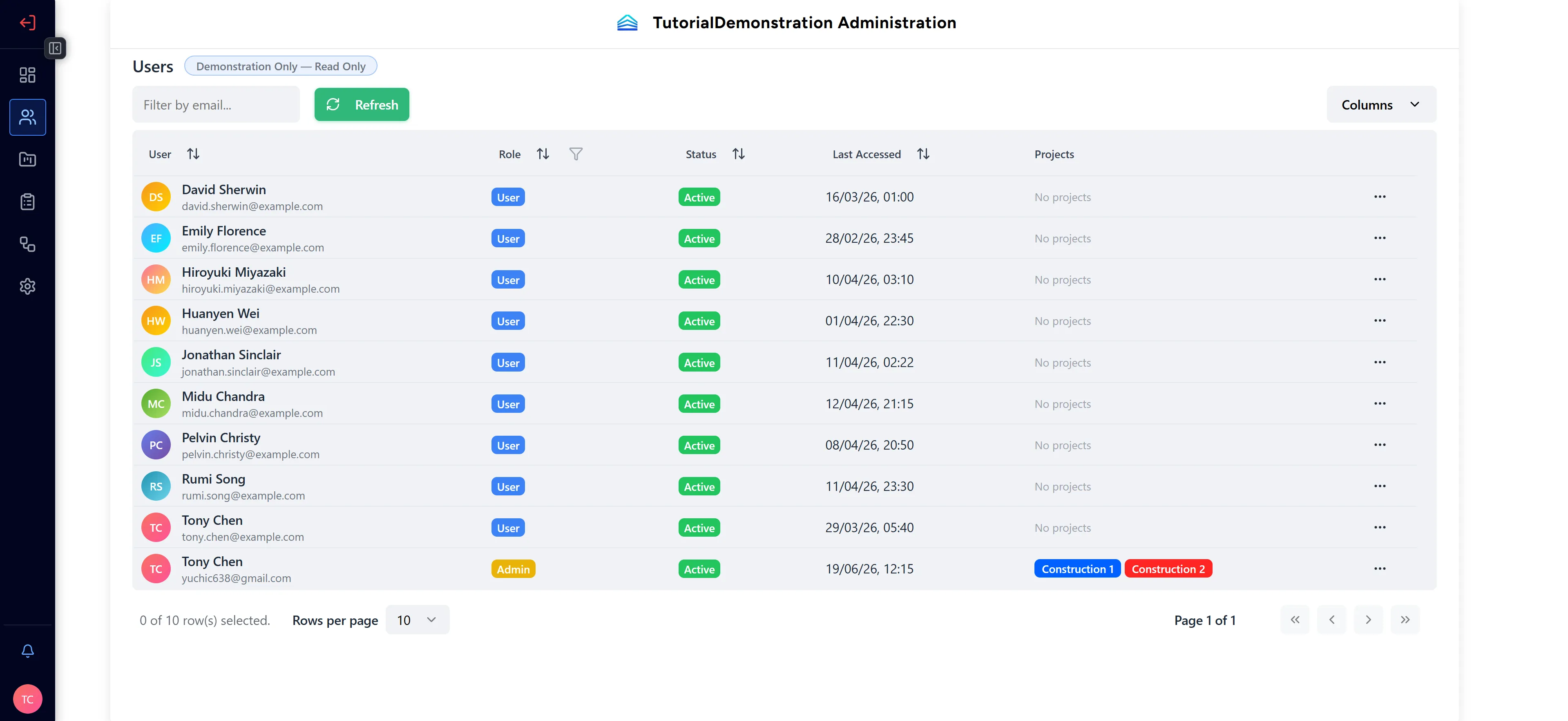Click the Construction 2 project tag
Screen dimensions: 1568x721
tap(1168, 569)
